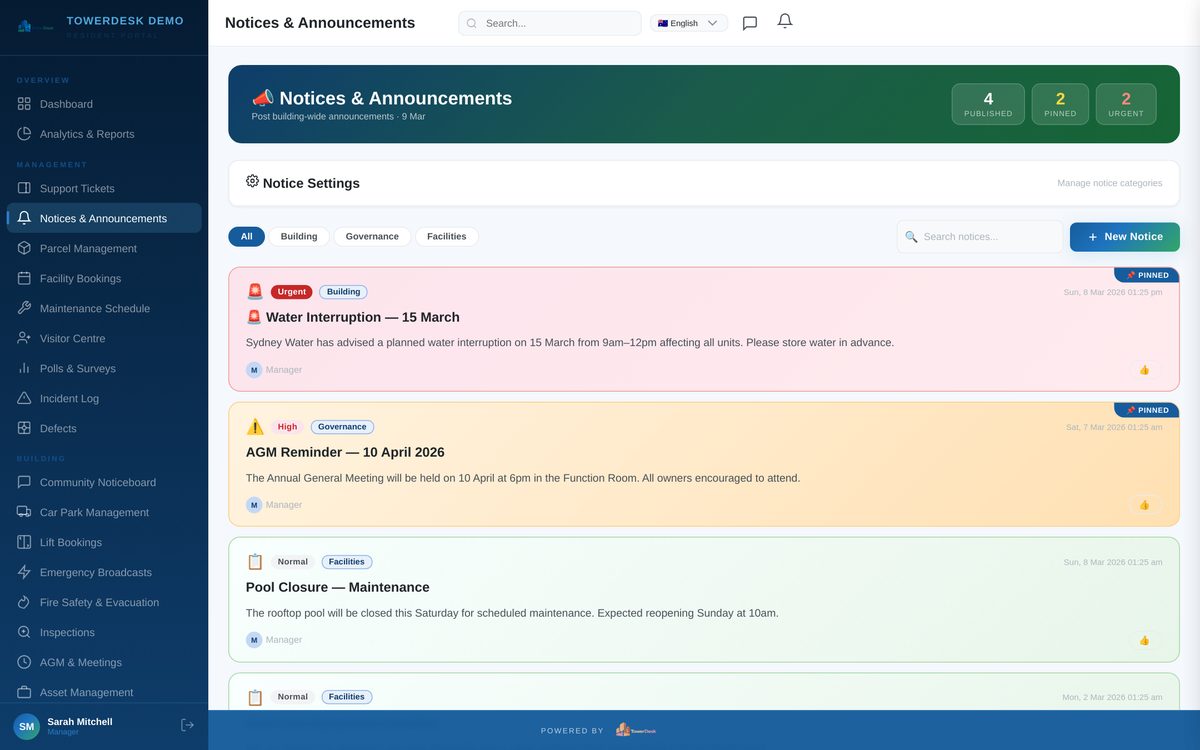Click the logout arrow next to Sarah Mitchell
The width and height of the screenshot is (1200, 750).
click(186, 723)
